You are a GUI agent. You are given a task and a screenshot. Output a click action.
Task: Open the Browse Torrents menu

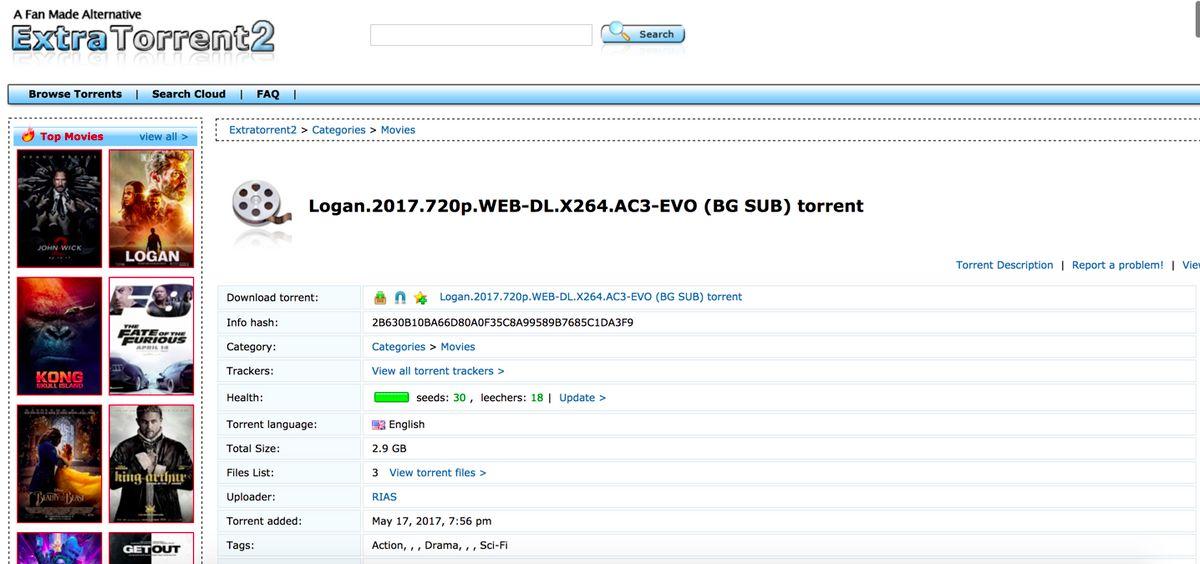click(x=75, y=94)
